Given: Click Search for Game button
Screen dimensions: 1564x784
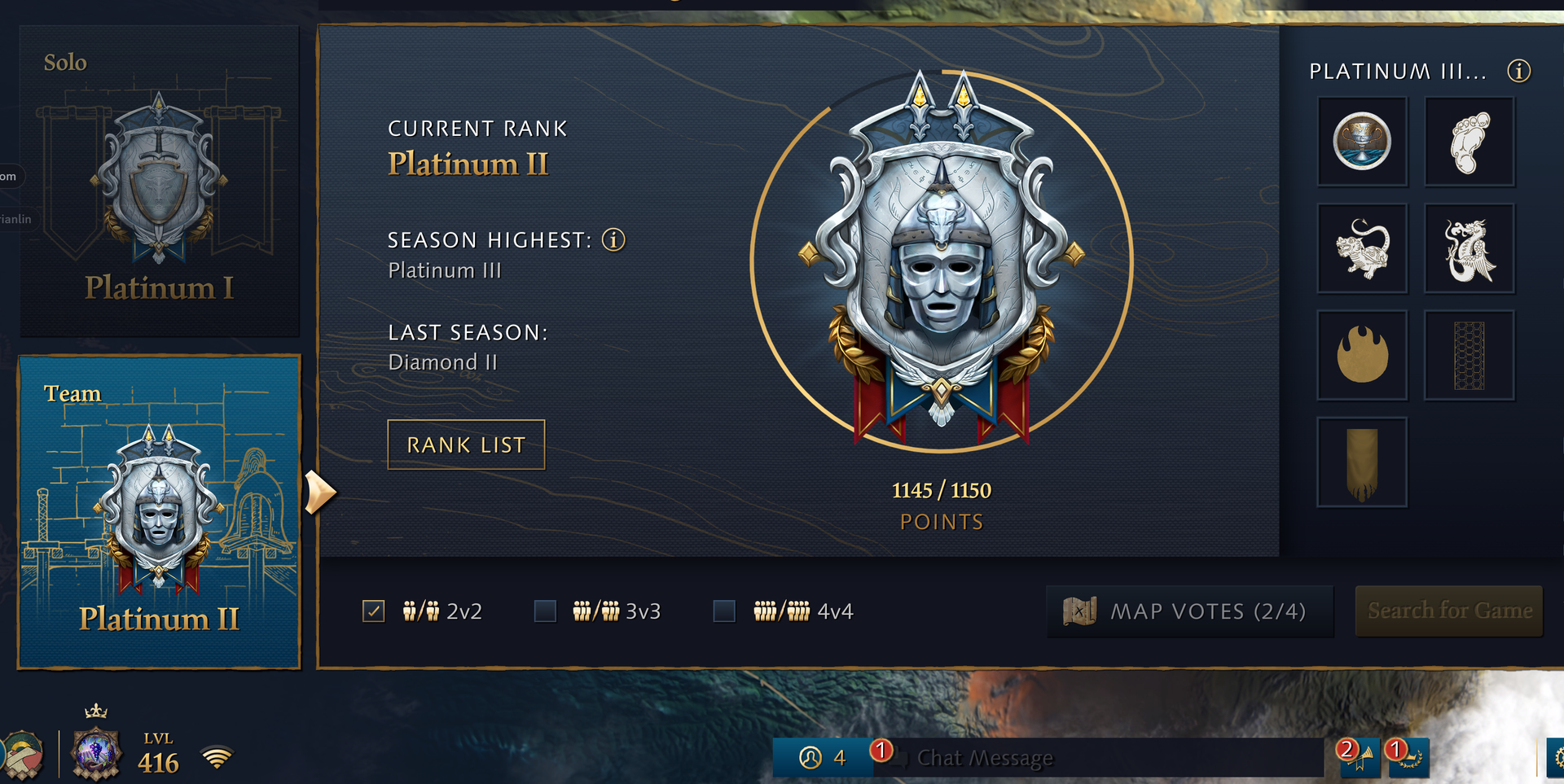Looking at the screenshot, I should coord(1449,611).
